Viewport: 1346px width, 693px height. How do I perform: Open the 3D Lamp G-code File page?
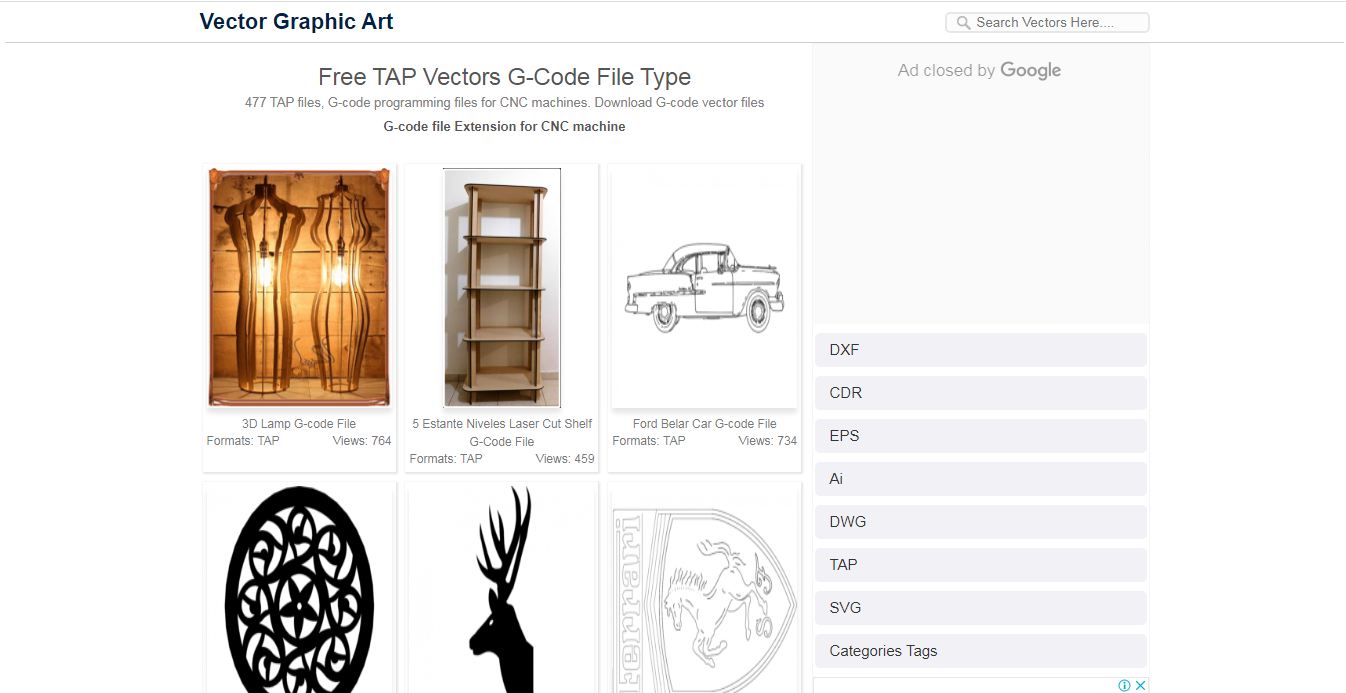[299, 423]
